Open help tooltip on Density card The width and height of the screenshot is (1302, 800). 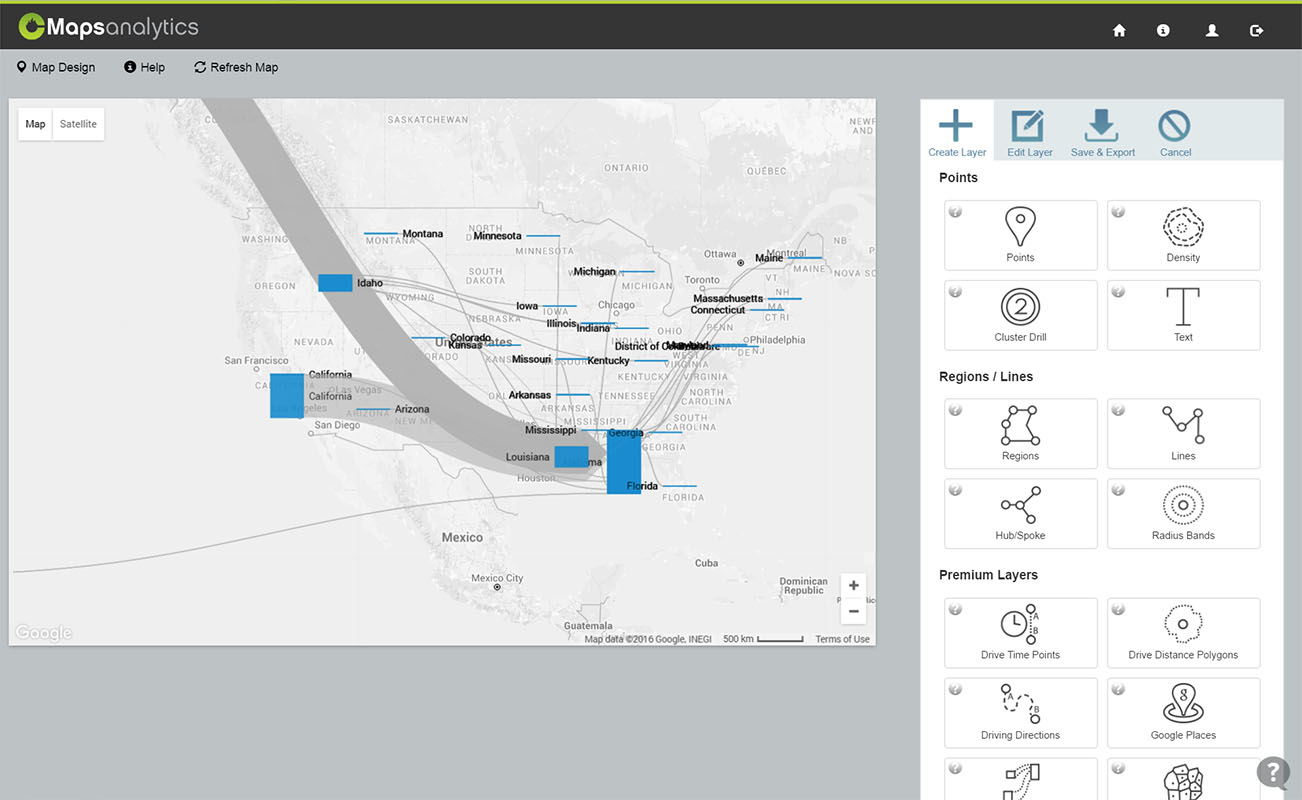tap(1118, 212)
